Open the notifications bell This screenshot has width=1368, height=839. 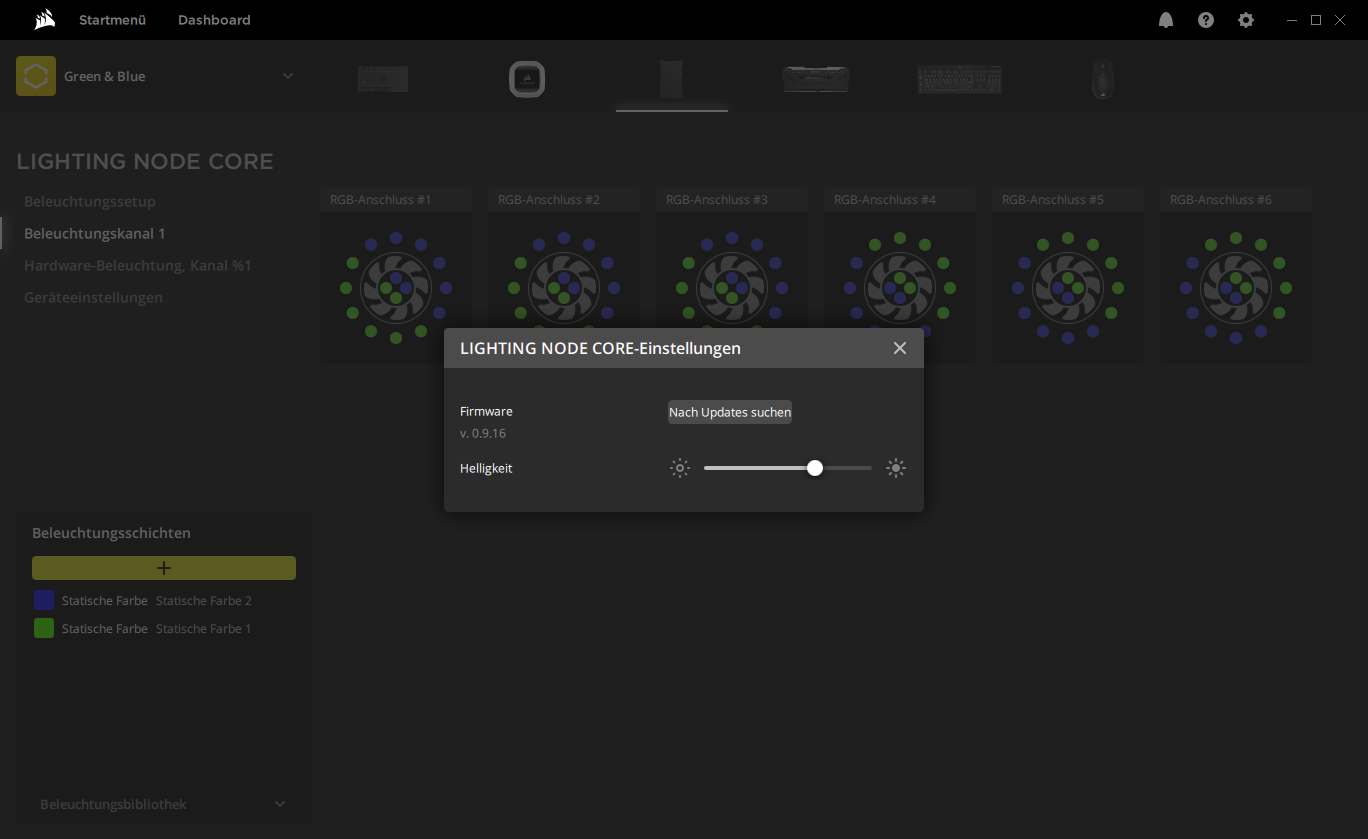(x=1166, y=20)
